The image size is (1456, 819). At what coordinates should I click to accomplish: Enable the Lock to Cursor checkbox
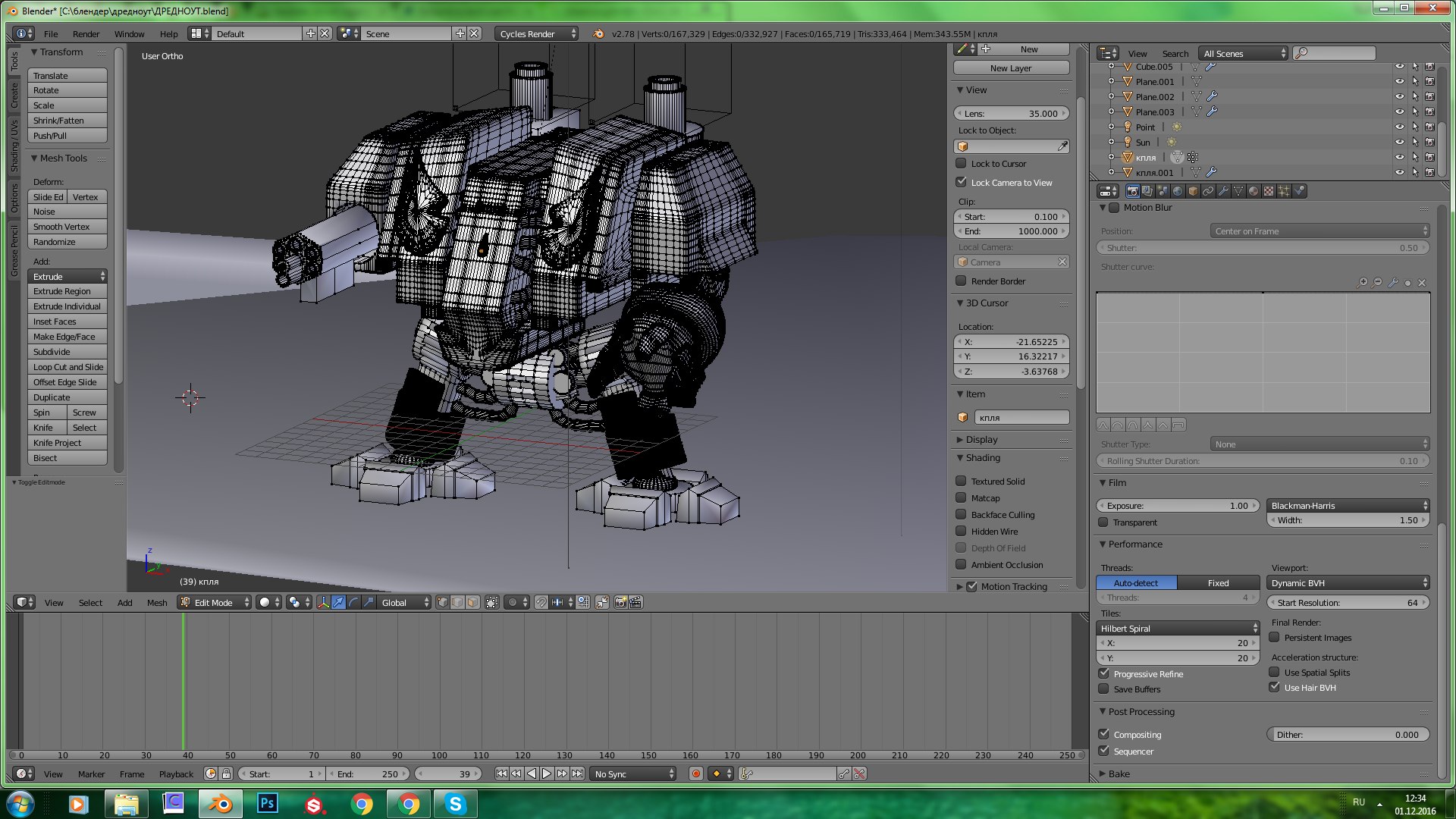961,163
